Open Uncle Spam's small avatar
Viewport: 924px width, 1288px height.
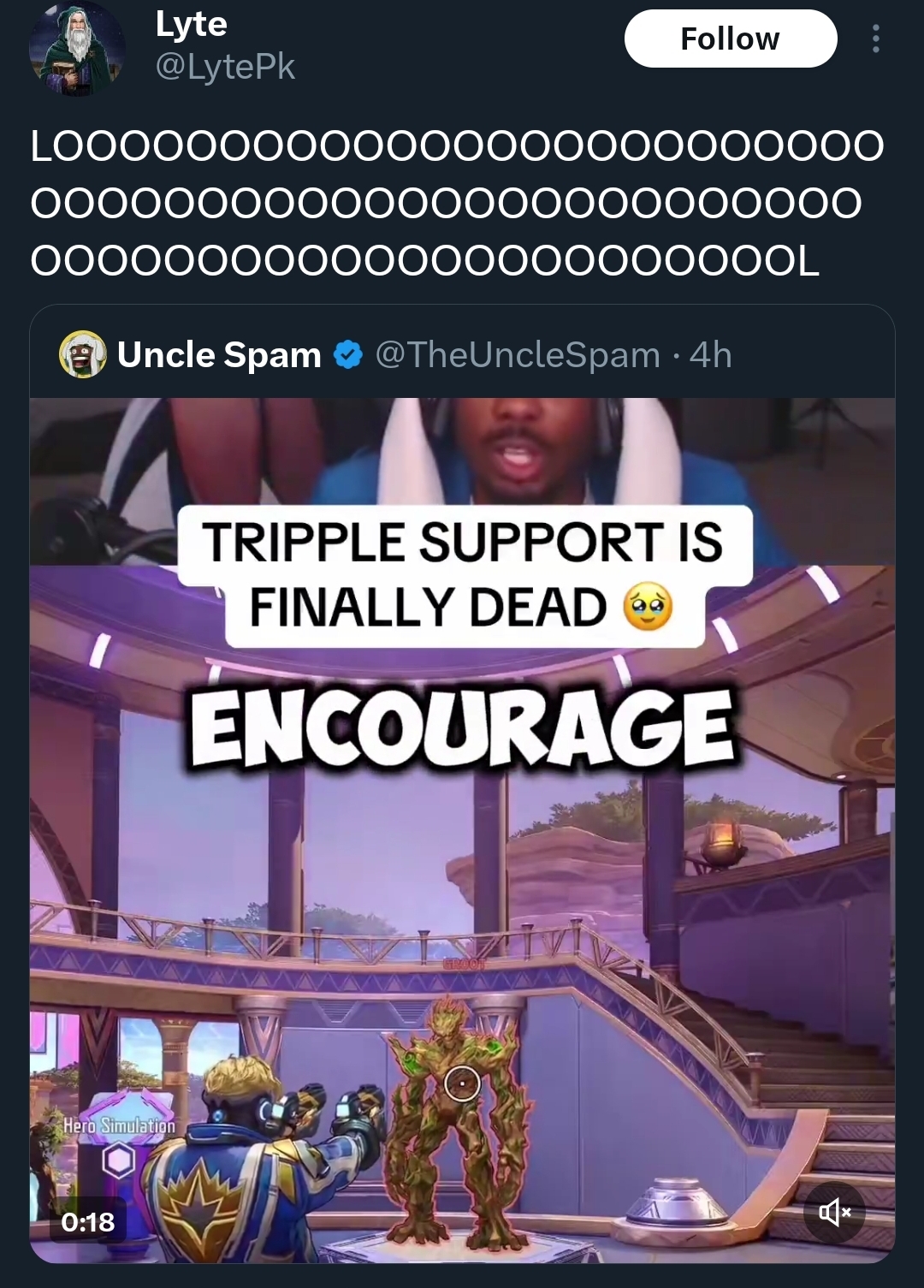pyautogui.click(x=82, y=354)
